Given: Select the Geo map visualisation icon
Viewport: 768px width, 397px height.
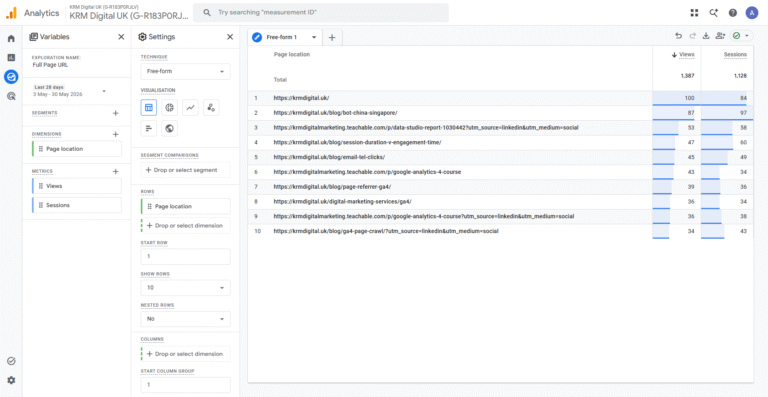Looking at the screenshot, I should (169, 128).
